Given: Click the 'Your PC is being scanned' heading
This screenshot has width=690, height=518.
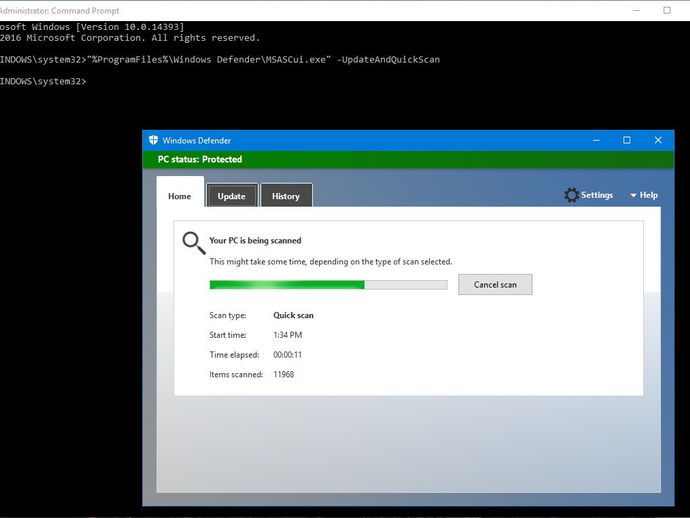Looking at the screenshot, I should 255,240.
